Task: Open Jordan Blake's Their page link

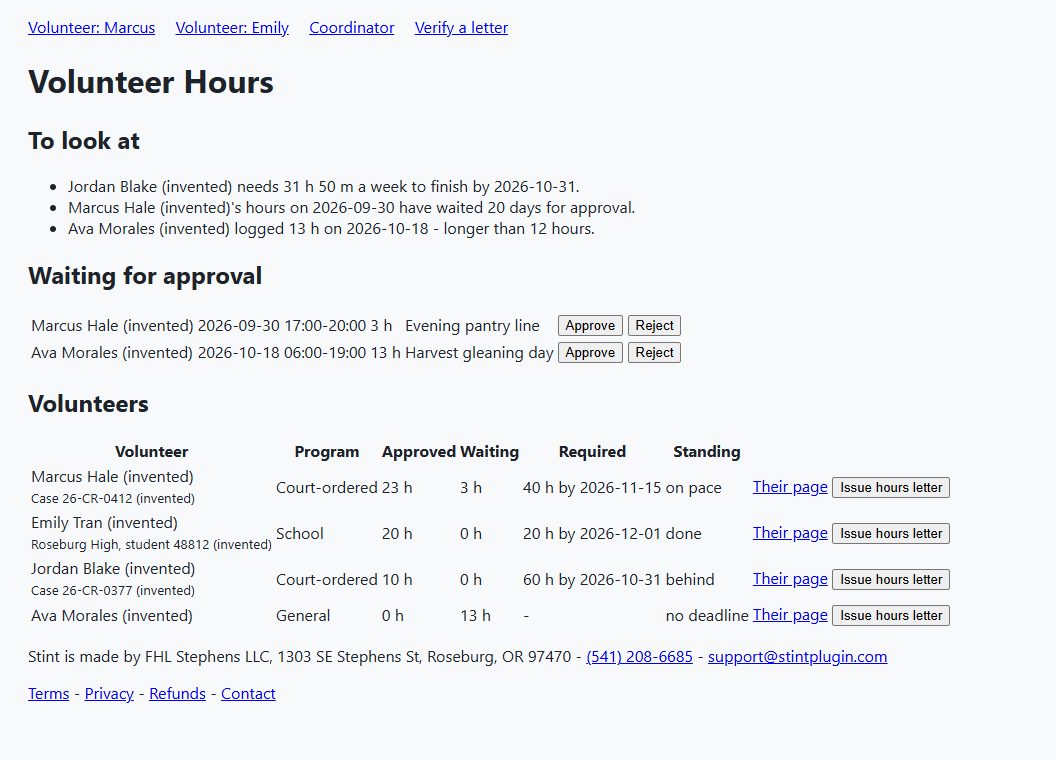Action: point(790,579)
